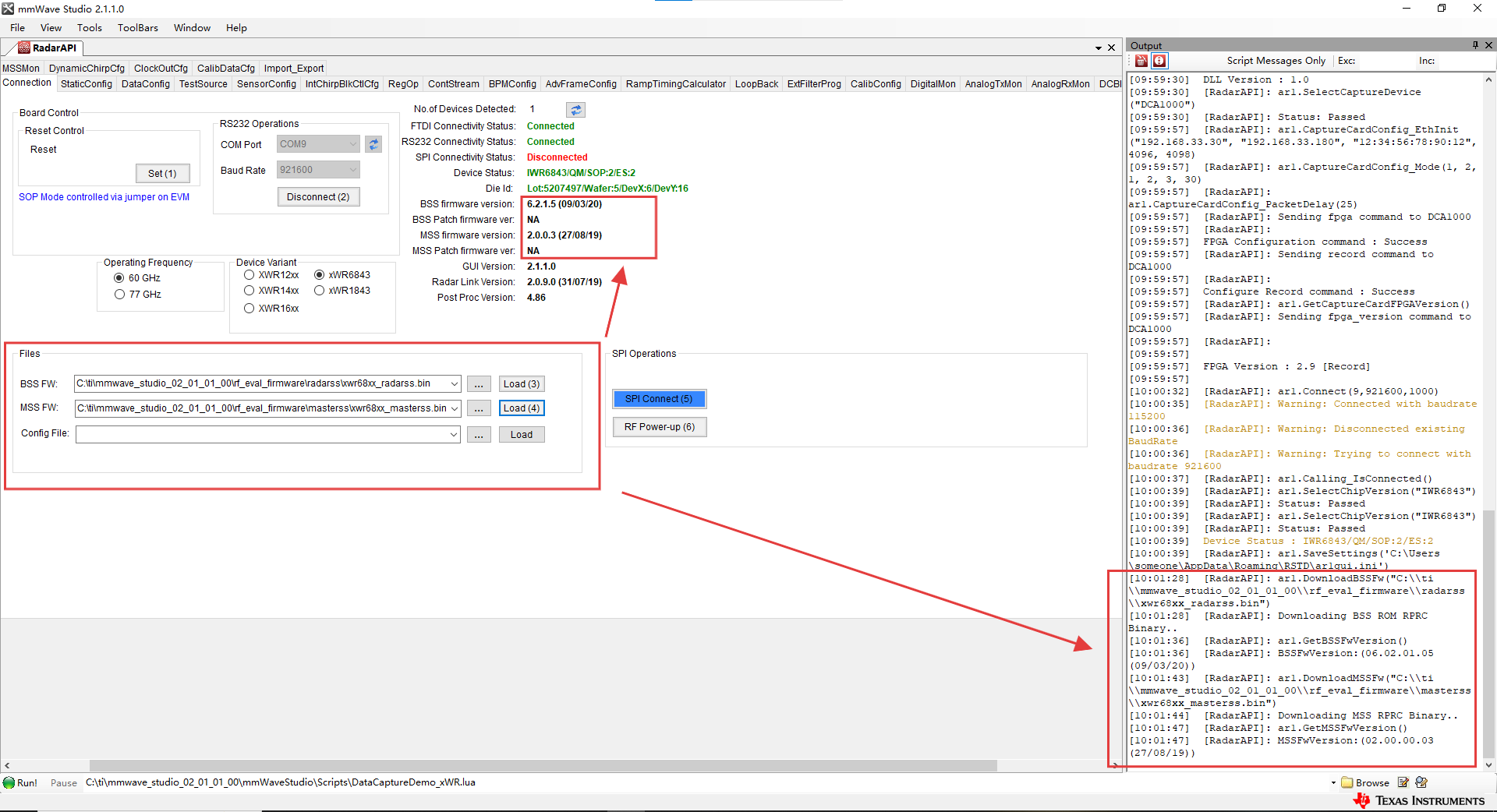Open the File menu
This screenshot has height=812, width=1497.
tap(17, 28)
